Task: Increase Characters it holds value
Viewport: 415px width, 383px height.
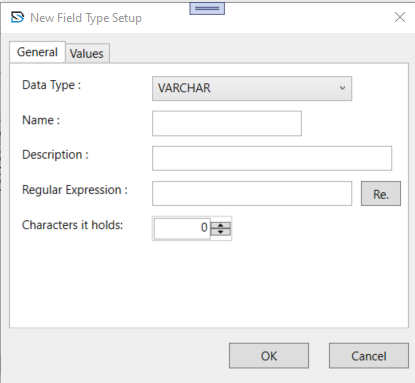Action: coord(221,225)
